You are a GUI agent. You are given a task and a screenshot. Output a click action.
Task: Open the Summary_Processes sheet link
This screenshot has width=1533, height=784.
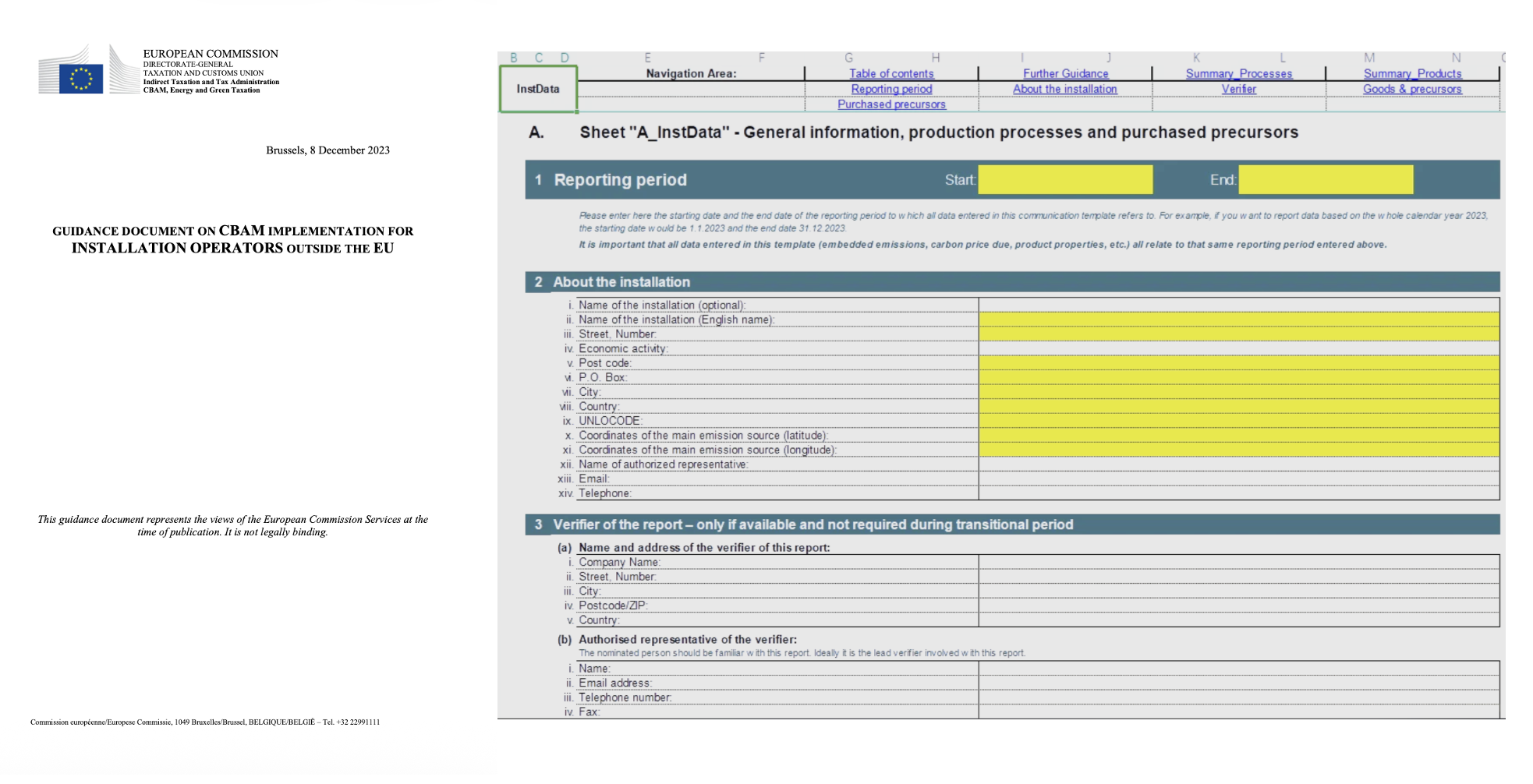tap(1238, 74)
